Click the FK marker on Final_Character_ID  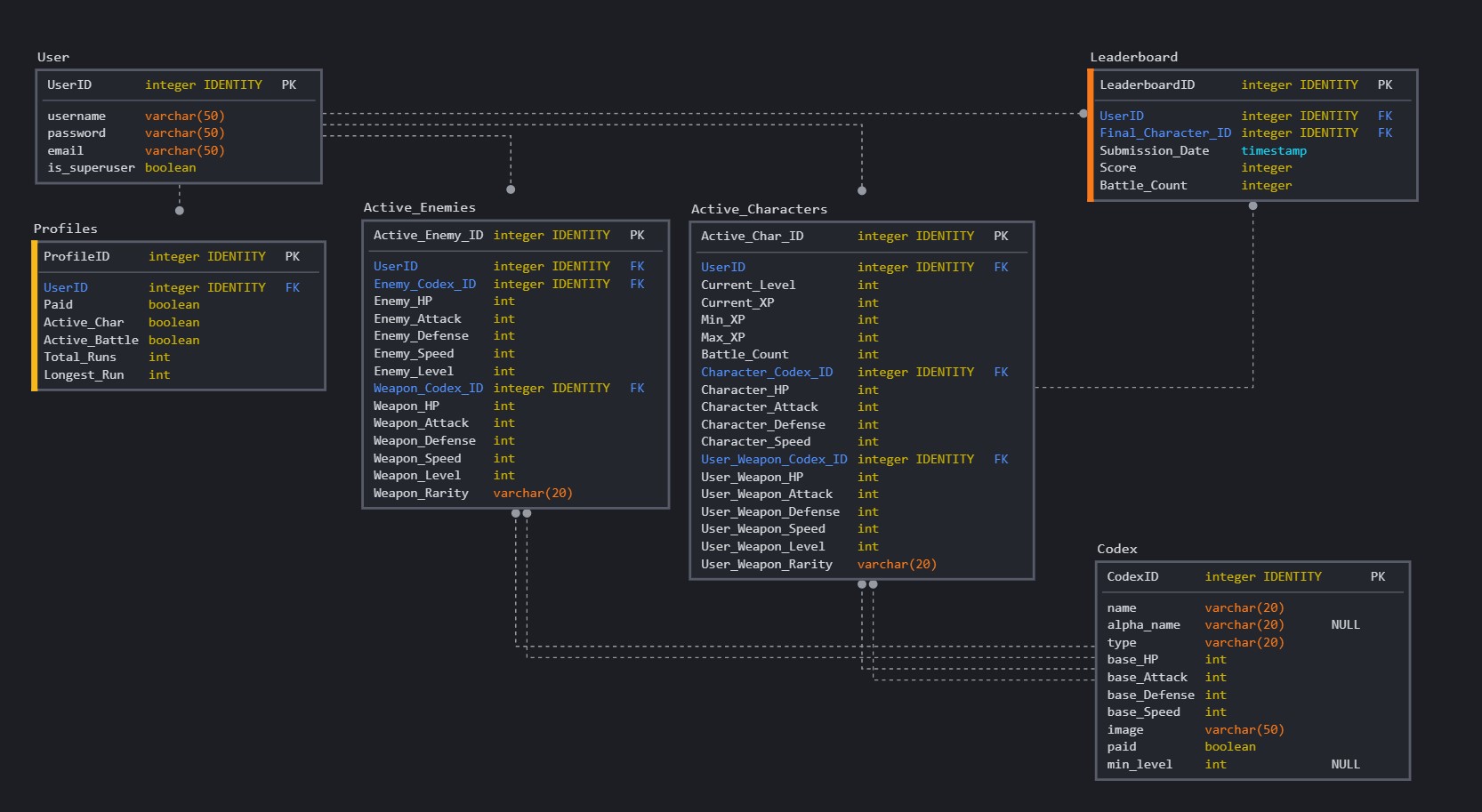(1386, 133)
